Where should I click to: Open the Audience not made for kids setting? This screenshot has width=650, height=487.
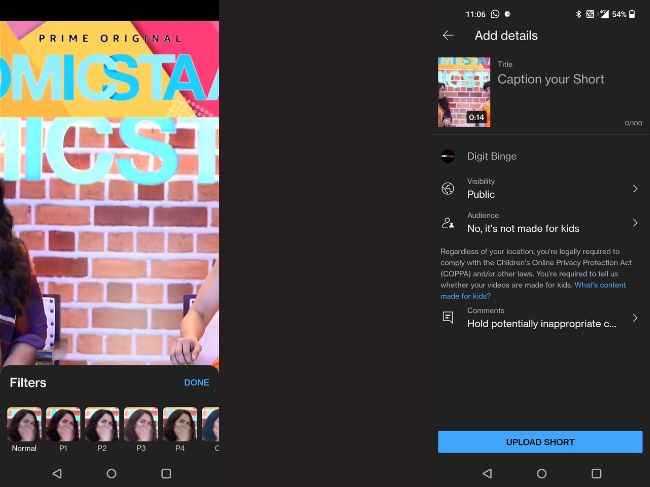[540, 223]
